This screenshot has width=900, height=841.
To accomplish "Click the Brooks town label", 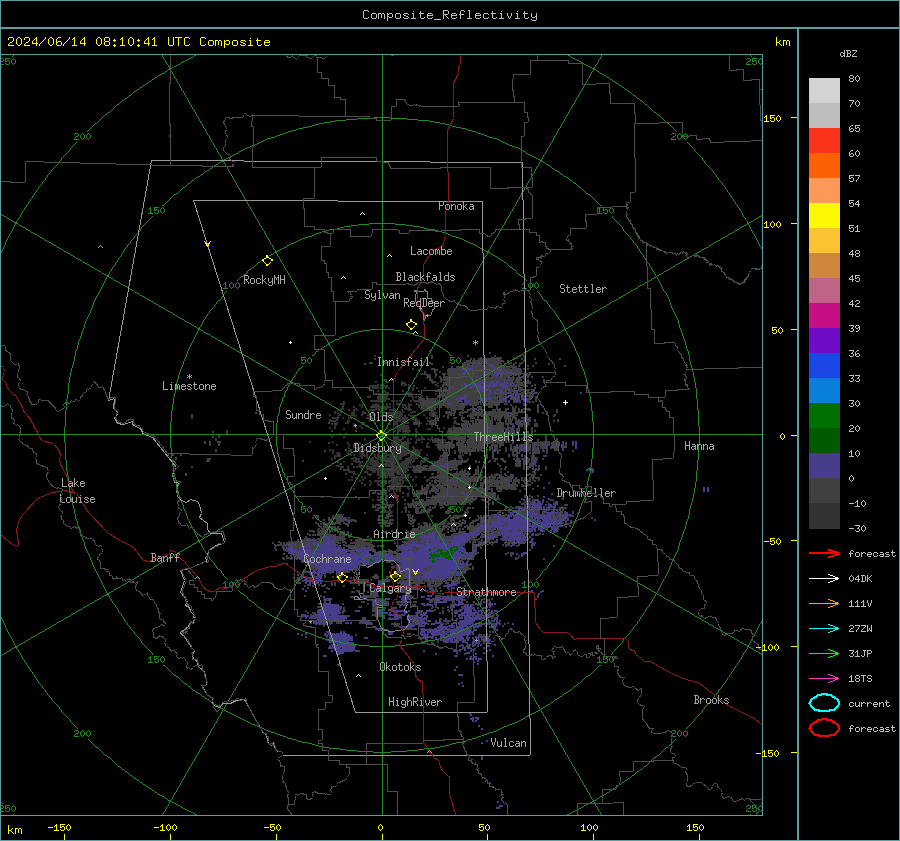I will pyautogui.click(x=711, y=700).
